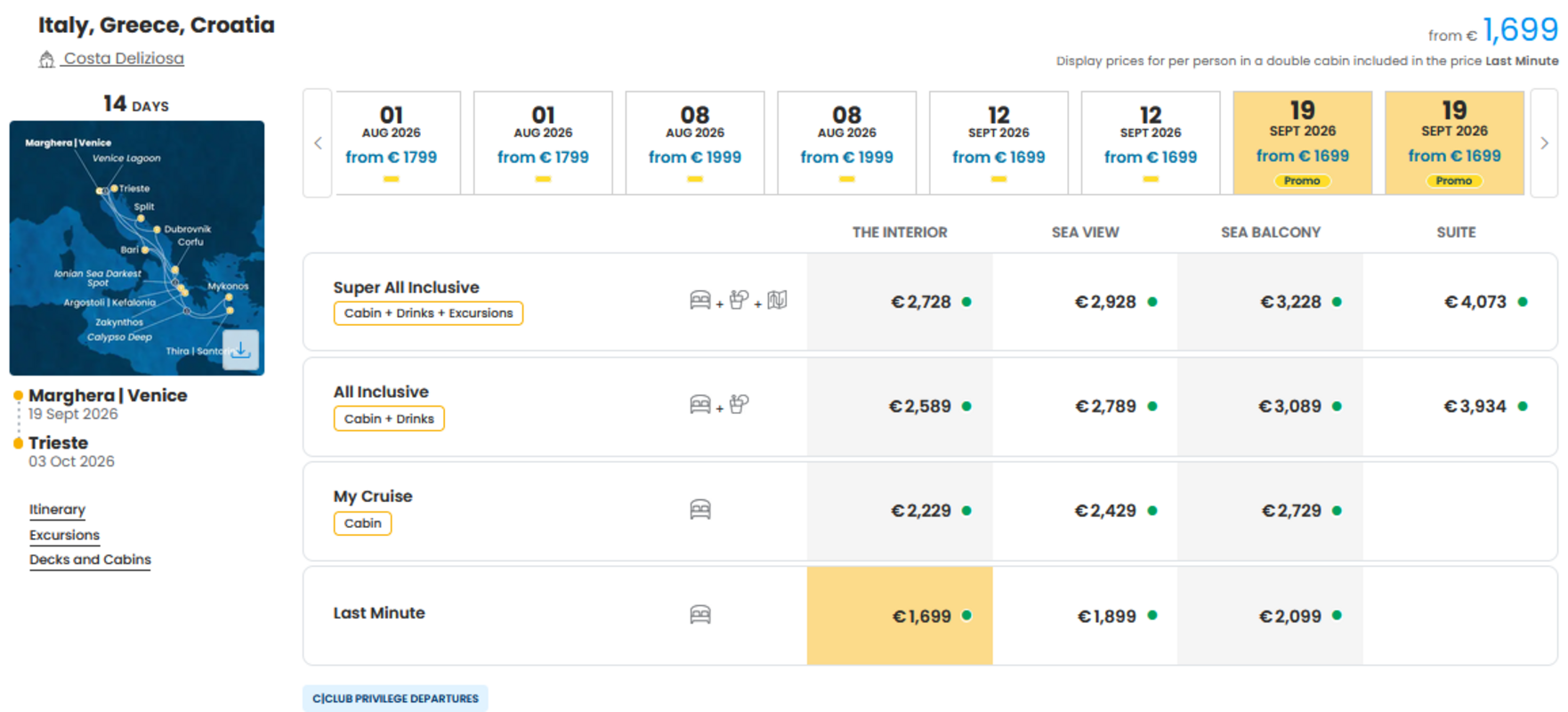Click Trieste arrival port
The width and height of the screenshot is (1568, 712).
point(58,442)
